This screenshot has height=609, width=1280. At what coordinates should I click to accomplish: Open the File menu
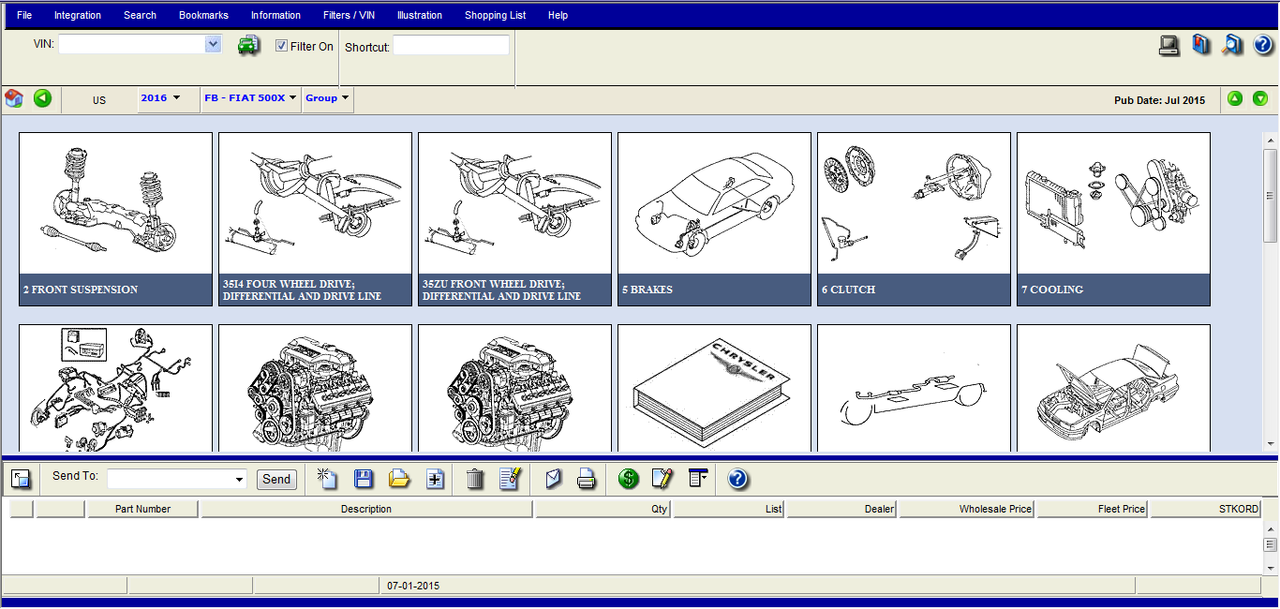pos(25,15)
